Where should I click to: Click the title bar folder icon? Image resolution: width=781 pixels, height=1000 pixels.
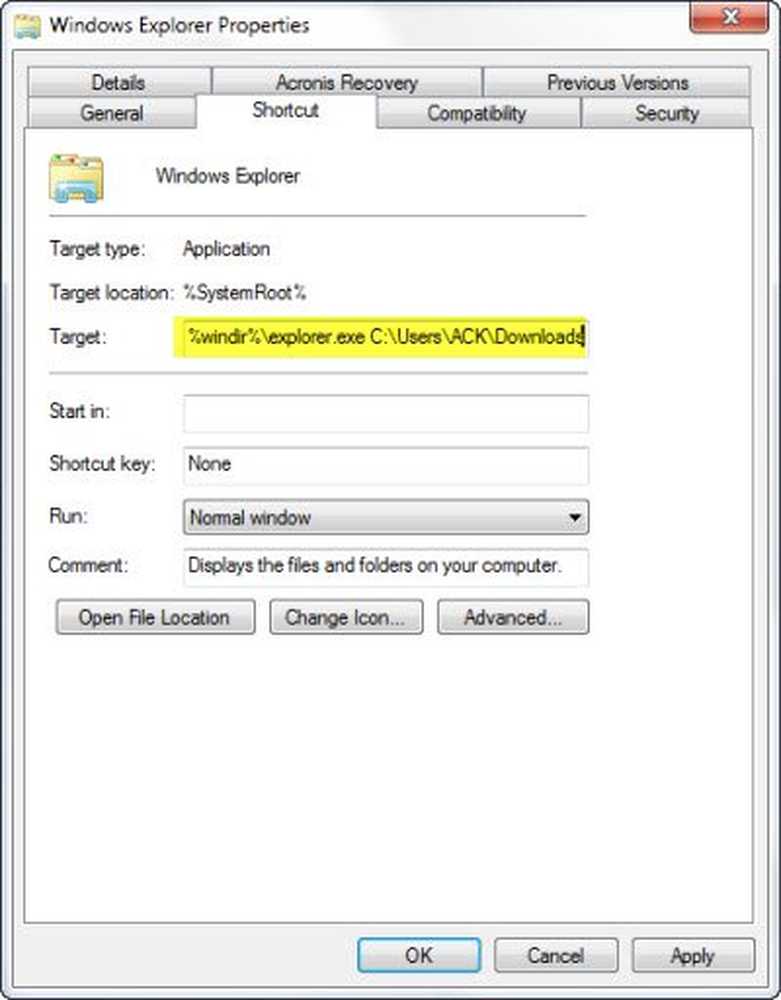pos(27,27)
